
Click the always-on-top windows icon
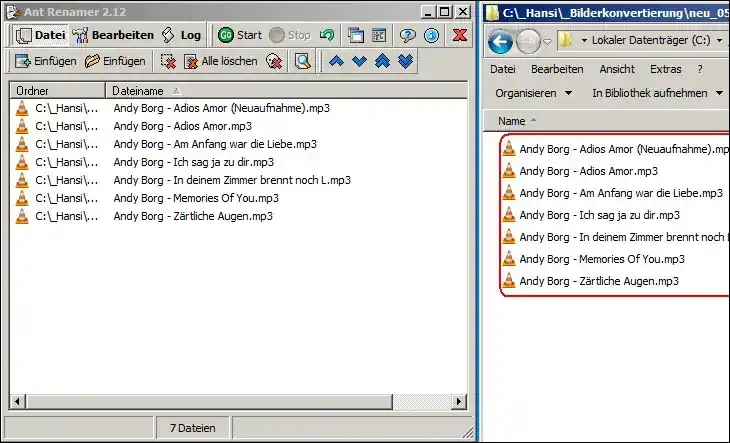point(356,35)
